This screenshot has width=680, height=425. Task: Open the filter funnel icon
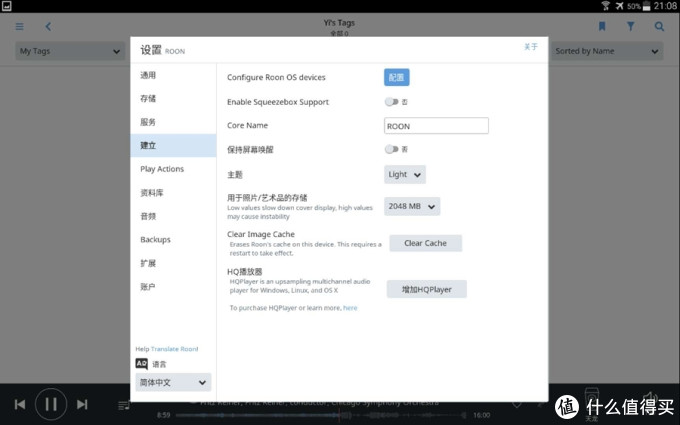tap(631, 26)
